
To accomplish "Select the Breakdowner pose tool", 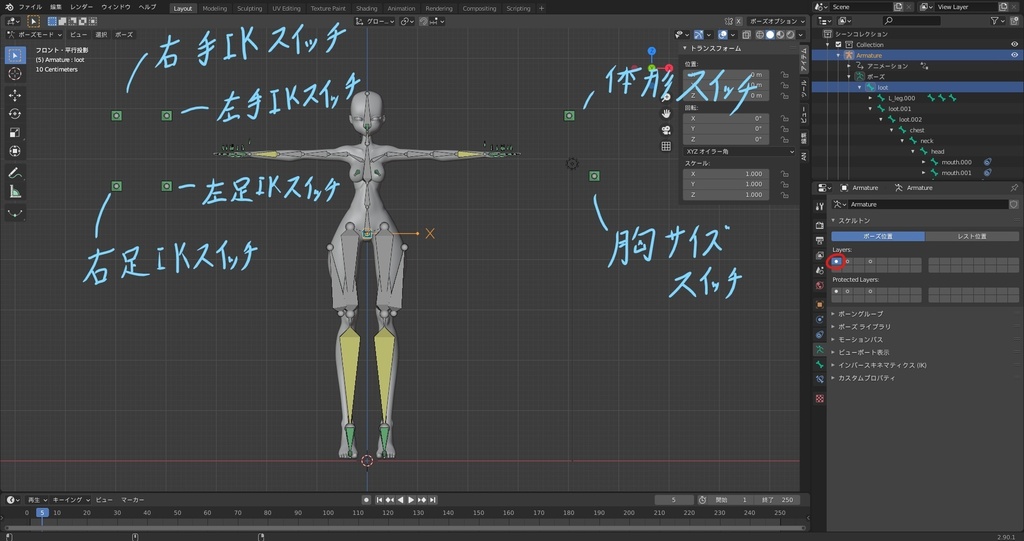I will (x=15, y=213).
